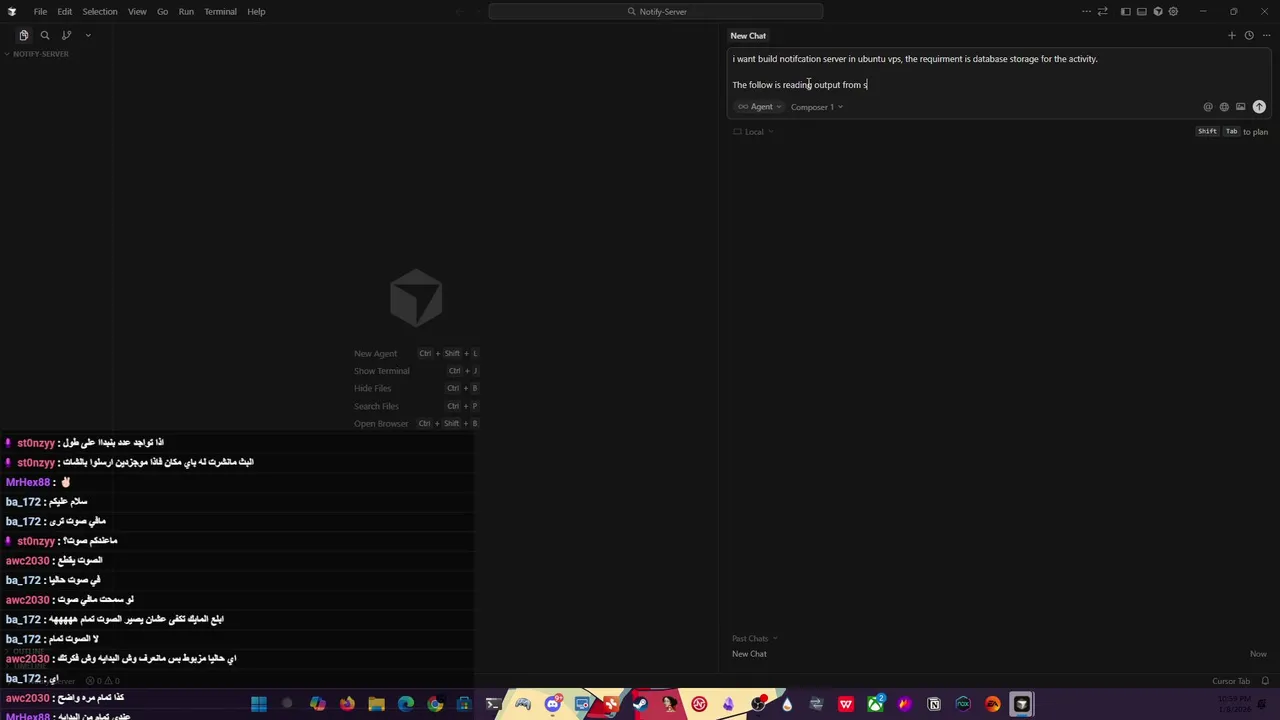Open Discord from the taskbar

tap(552, 704)
